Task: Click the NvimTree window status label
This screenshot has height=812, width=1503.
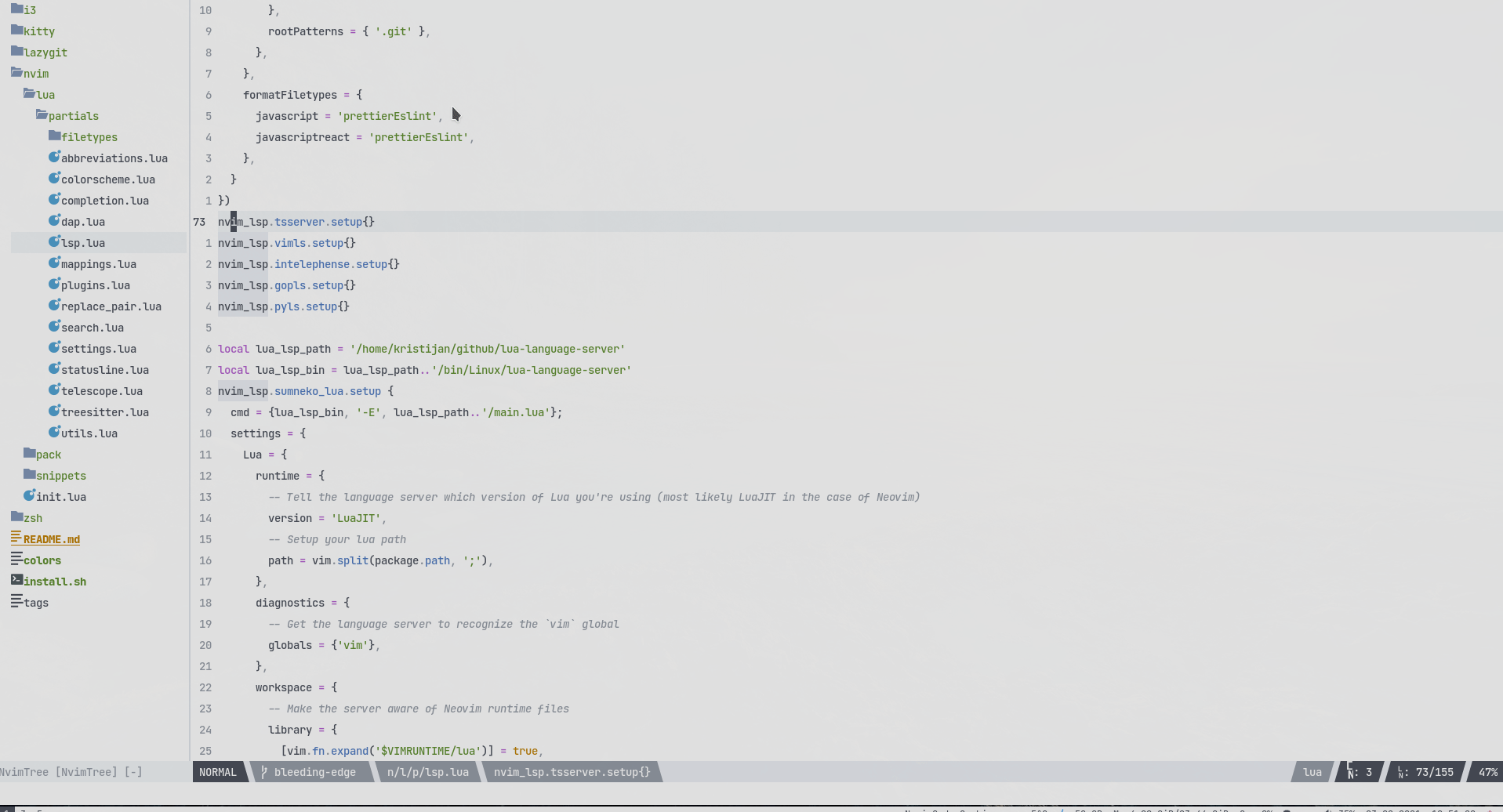Action: [71, 772]
